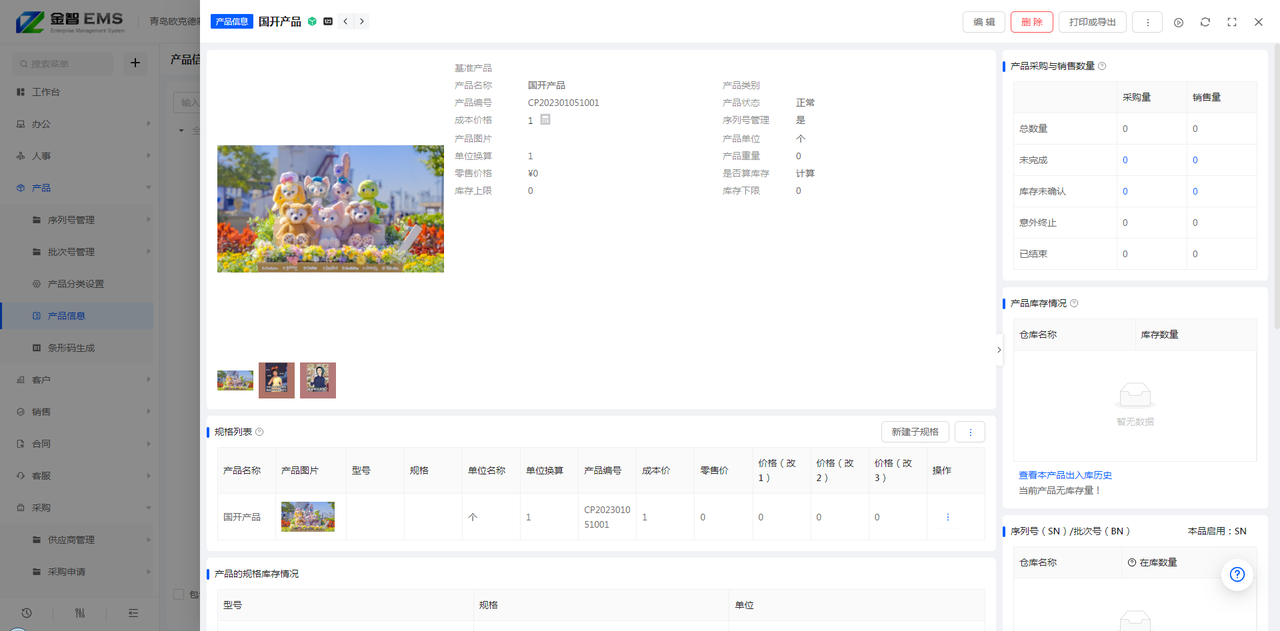1280x631 pixels.
Task: Click the floating blue help button
Action: pyautogui.click(x=1237, y=574)
